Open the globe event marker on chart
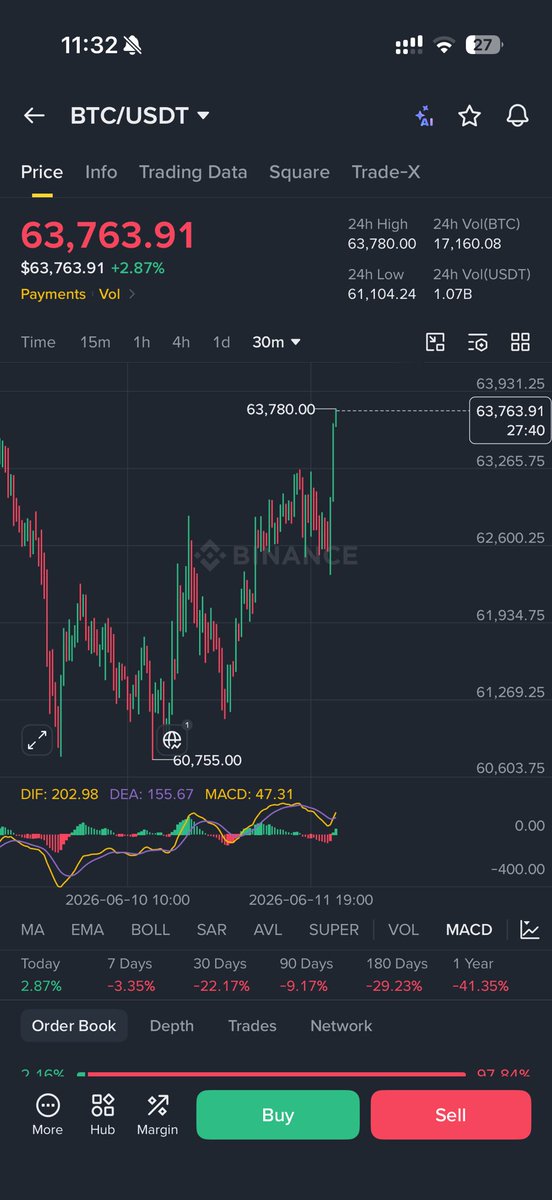552x1200 pixels. pos(172,739)
